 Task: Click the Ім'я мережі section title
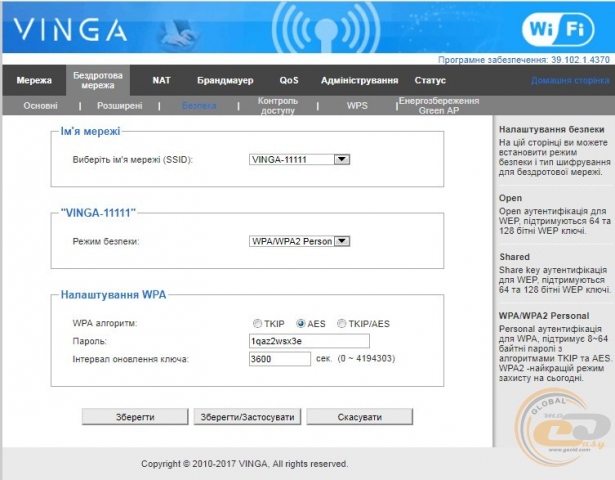point(90,131)
